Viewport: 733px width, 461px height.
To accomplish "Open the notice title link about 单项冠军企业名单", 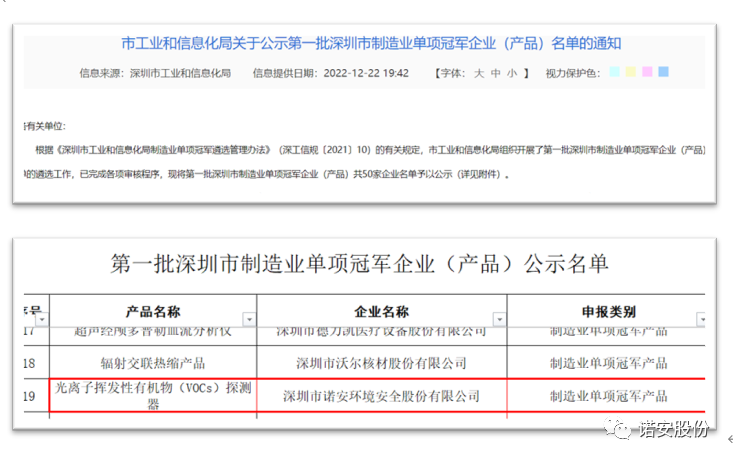I will 371,43.
